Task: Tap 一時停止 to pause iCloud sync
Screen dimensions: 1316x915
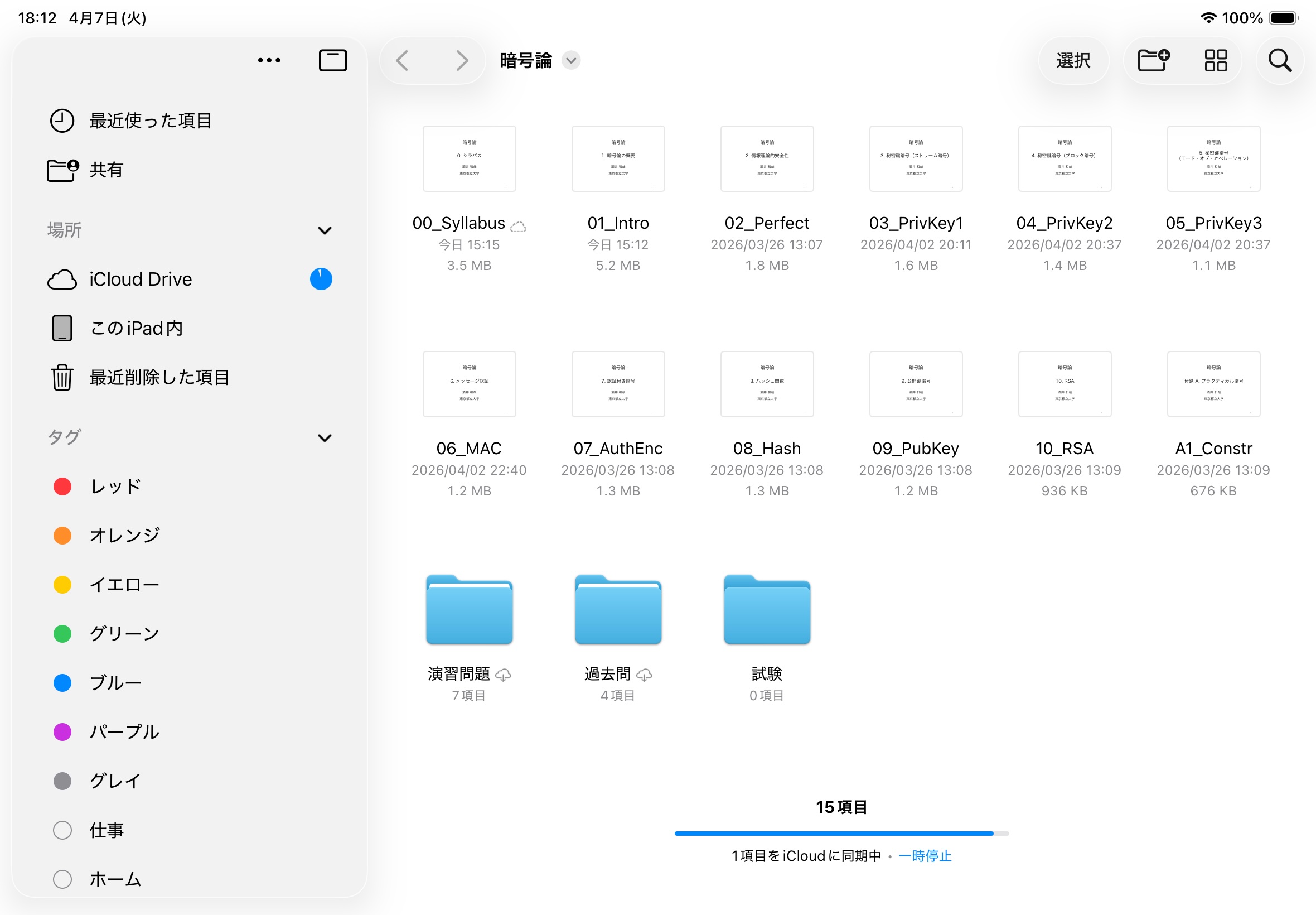Action: (x=925, y=856)
